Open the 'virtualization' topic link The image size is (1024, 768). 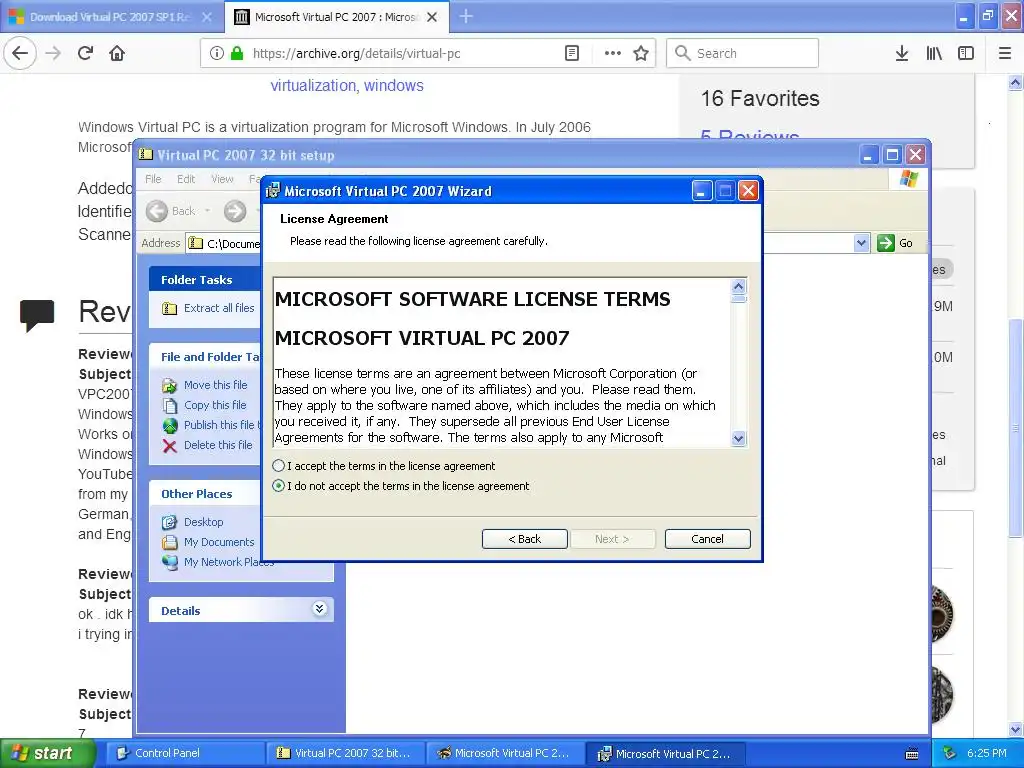pos(313,86)
